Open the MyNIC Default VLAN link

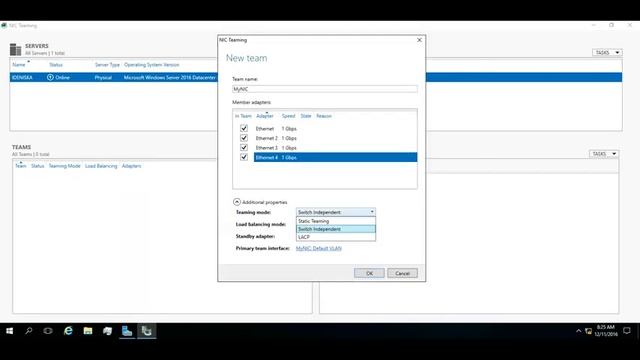(318, 248)
